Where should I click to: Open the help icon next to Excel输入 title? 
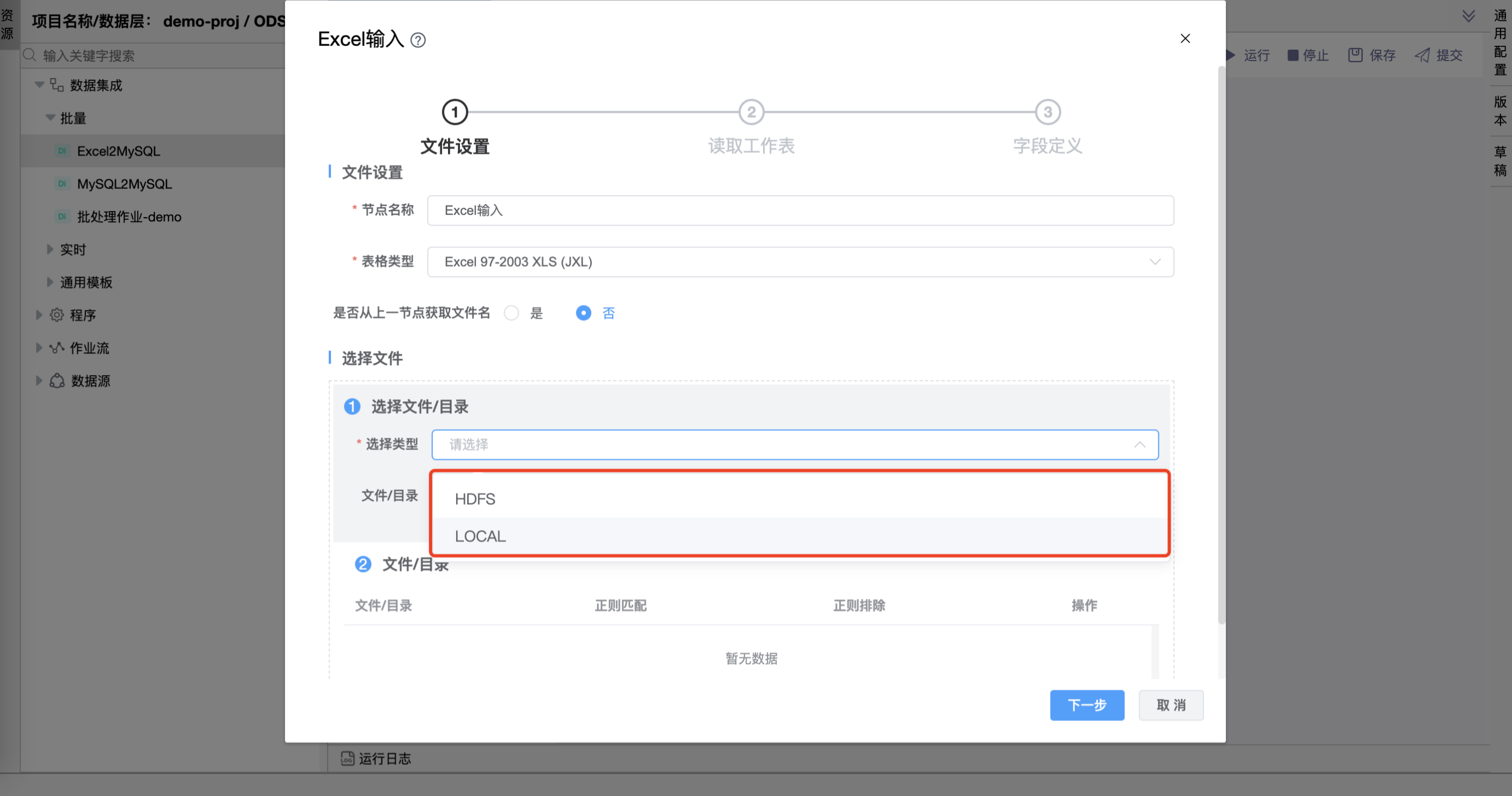(x=418, y=39)
